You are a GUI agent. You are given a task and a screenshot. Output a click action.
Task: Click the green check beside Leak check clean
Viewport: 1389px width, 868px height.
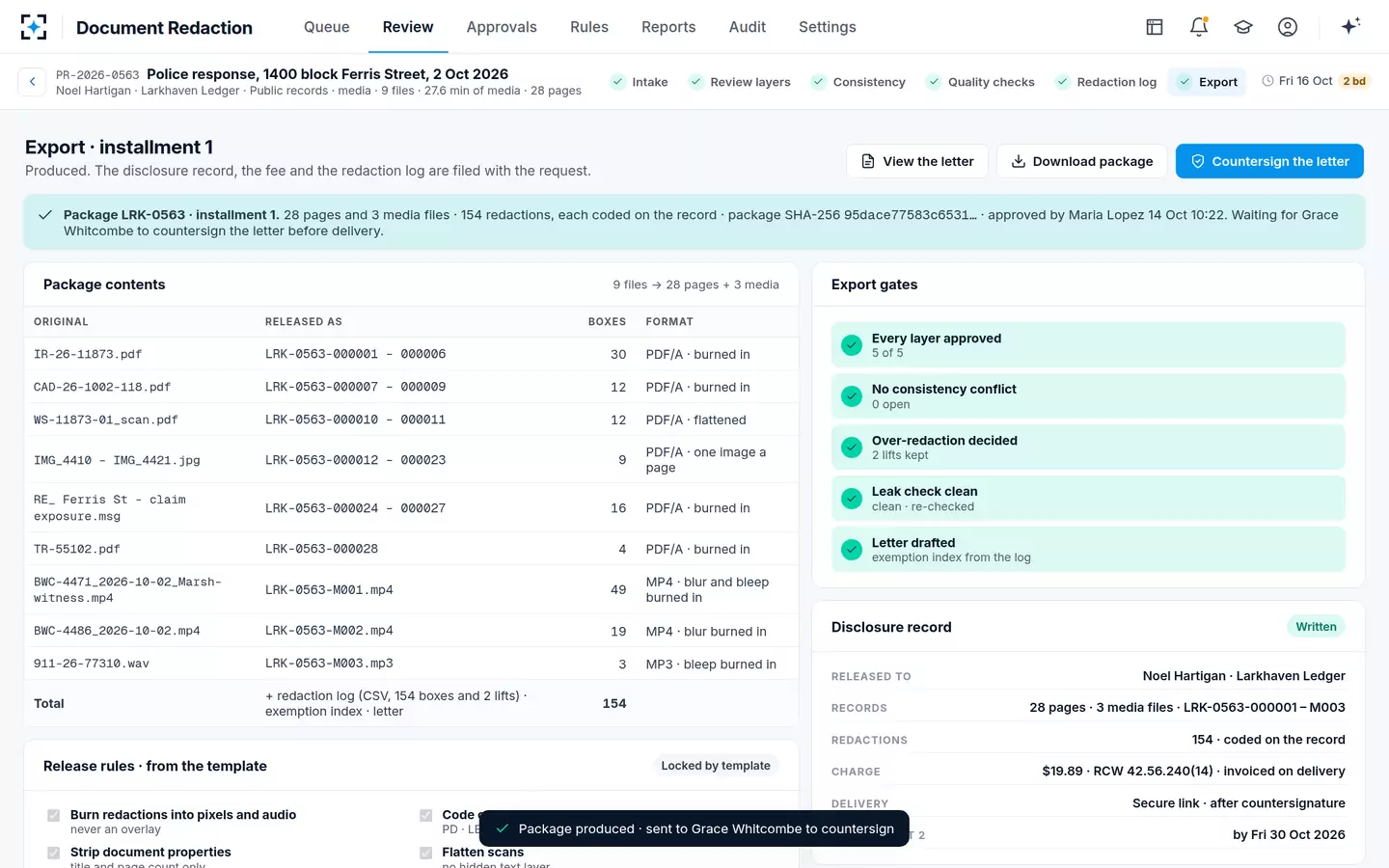[x=852, y=499]
